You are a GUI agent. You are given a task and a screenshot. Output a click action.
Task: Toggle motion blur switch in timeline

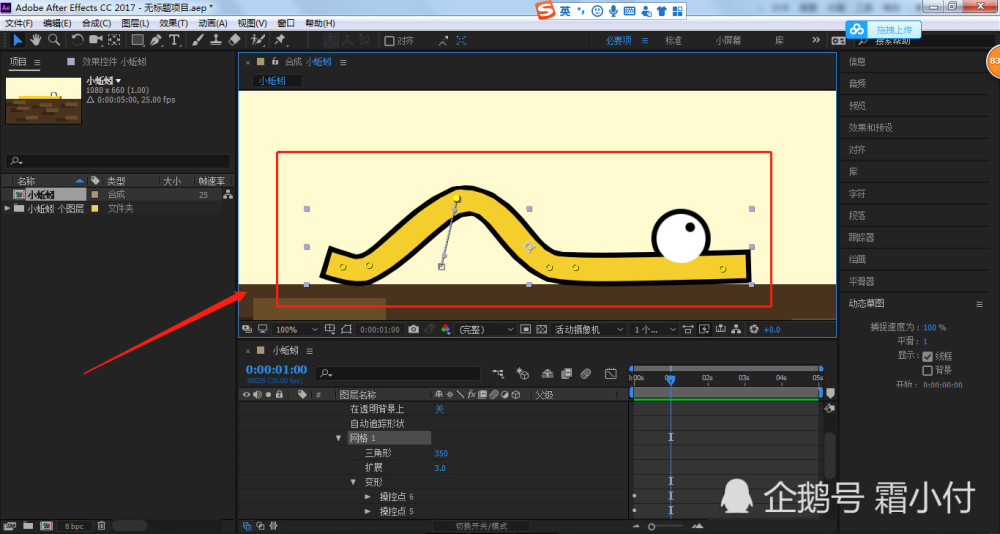[586, 373]
